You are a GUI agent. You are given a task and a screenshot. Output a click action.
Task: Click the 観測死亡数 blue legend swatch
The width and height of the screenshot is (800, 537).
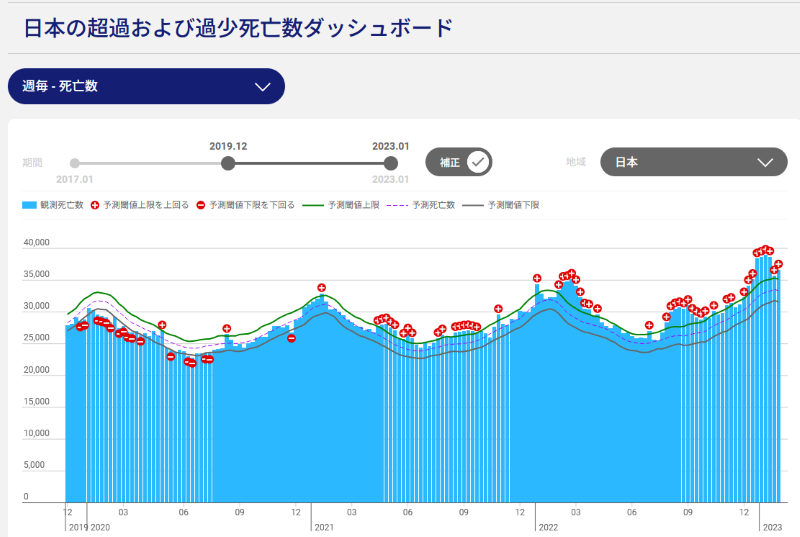[x=29, y=205]
